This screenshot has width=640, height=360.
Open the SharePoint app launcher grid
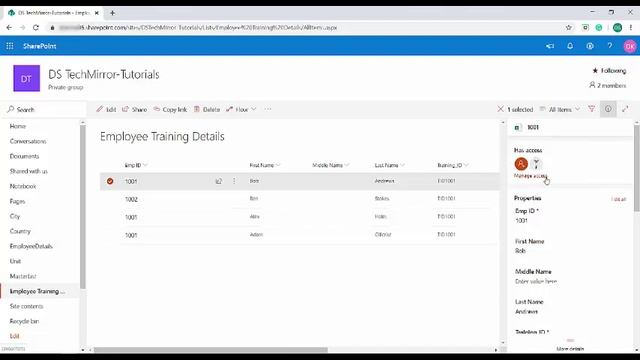tap(10, 46)
